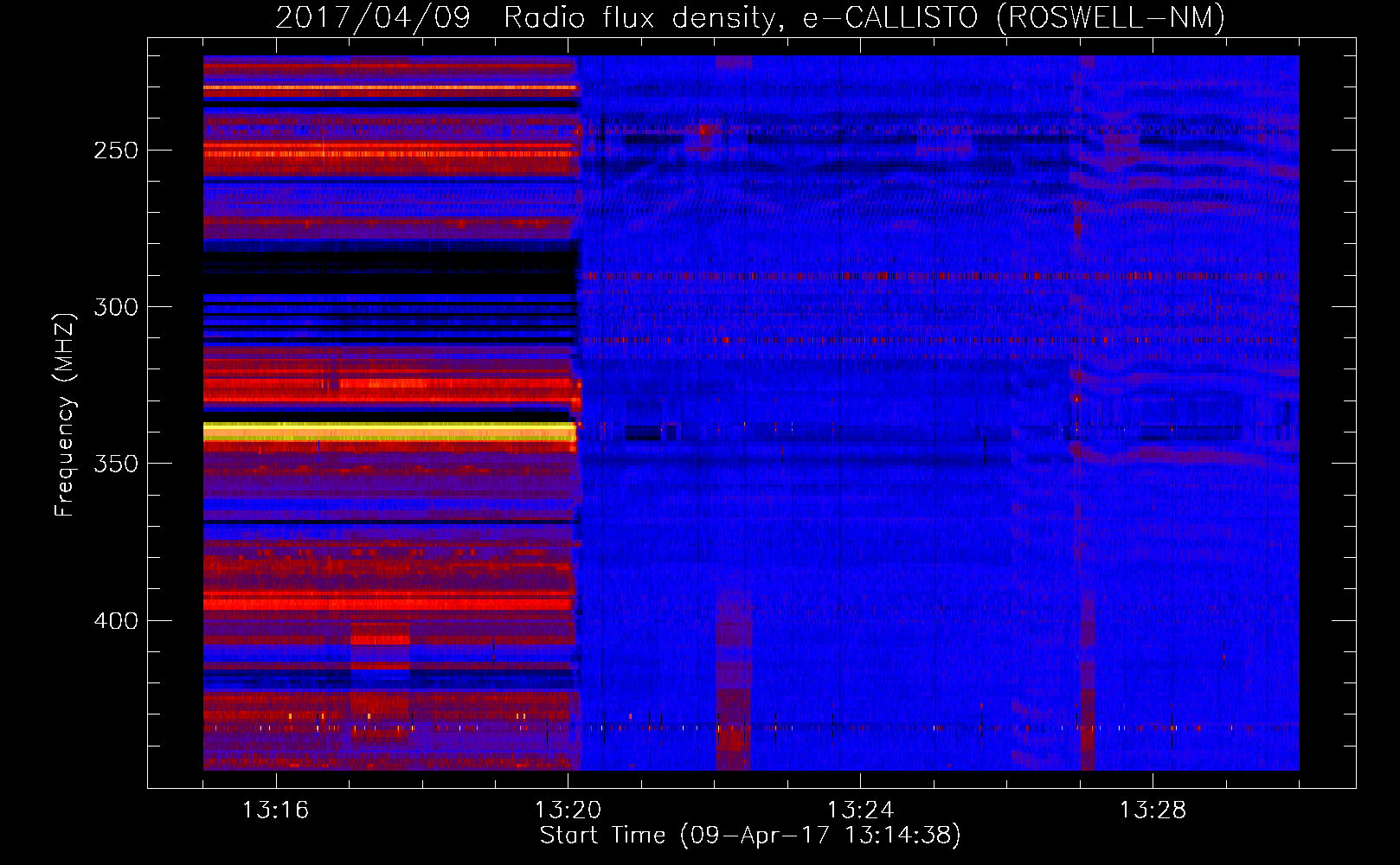Click the bright yellow emission band near 340 MHz
Viewport: 1400px width, 865px height.
(x=389, y=432)
